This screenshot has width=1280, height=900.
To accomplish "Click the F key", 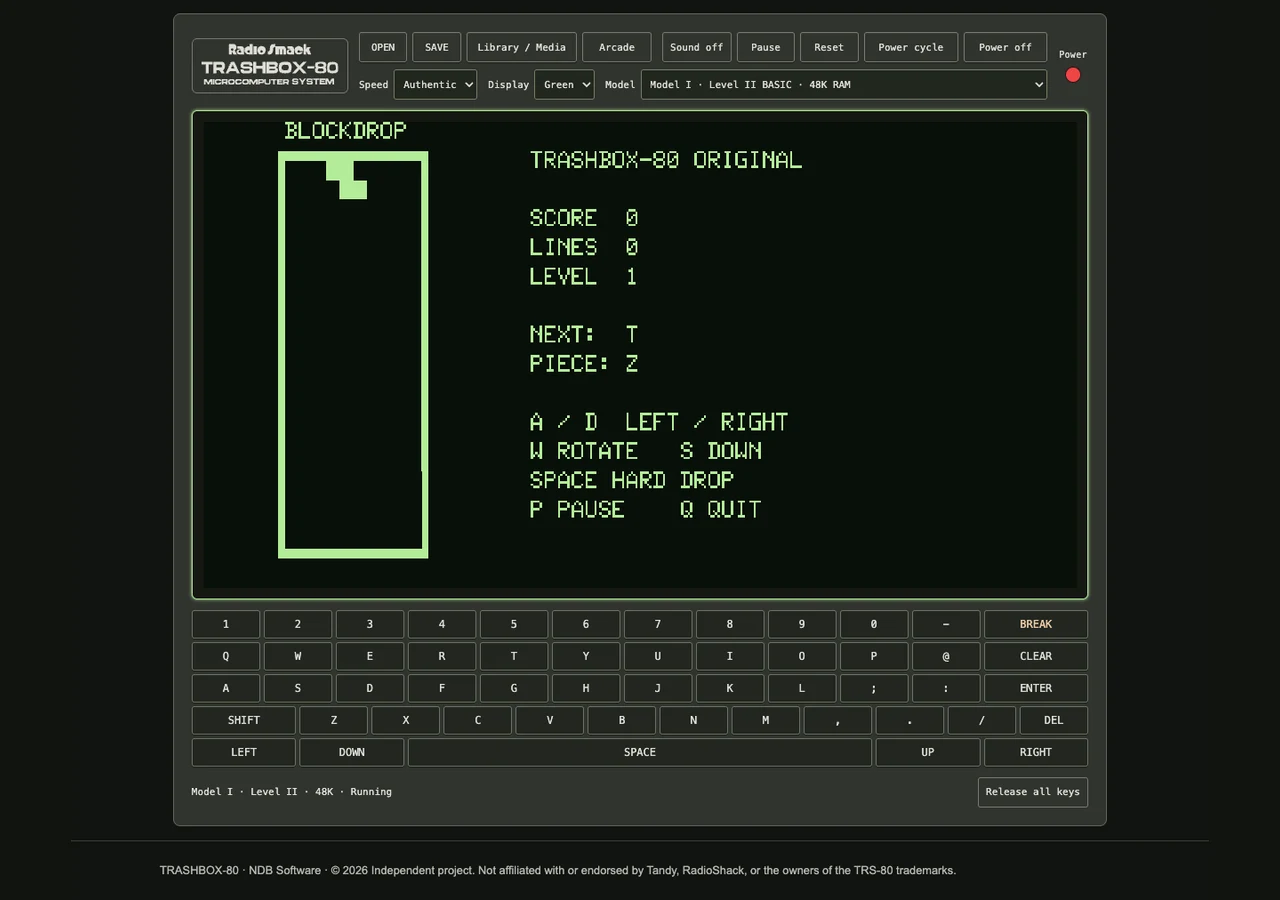I will click(442, 688).
